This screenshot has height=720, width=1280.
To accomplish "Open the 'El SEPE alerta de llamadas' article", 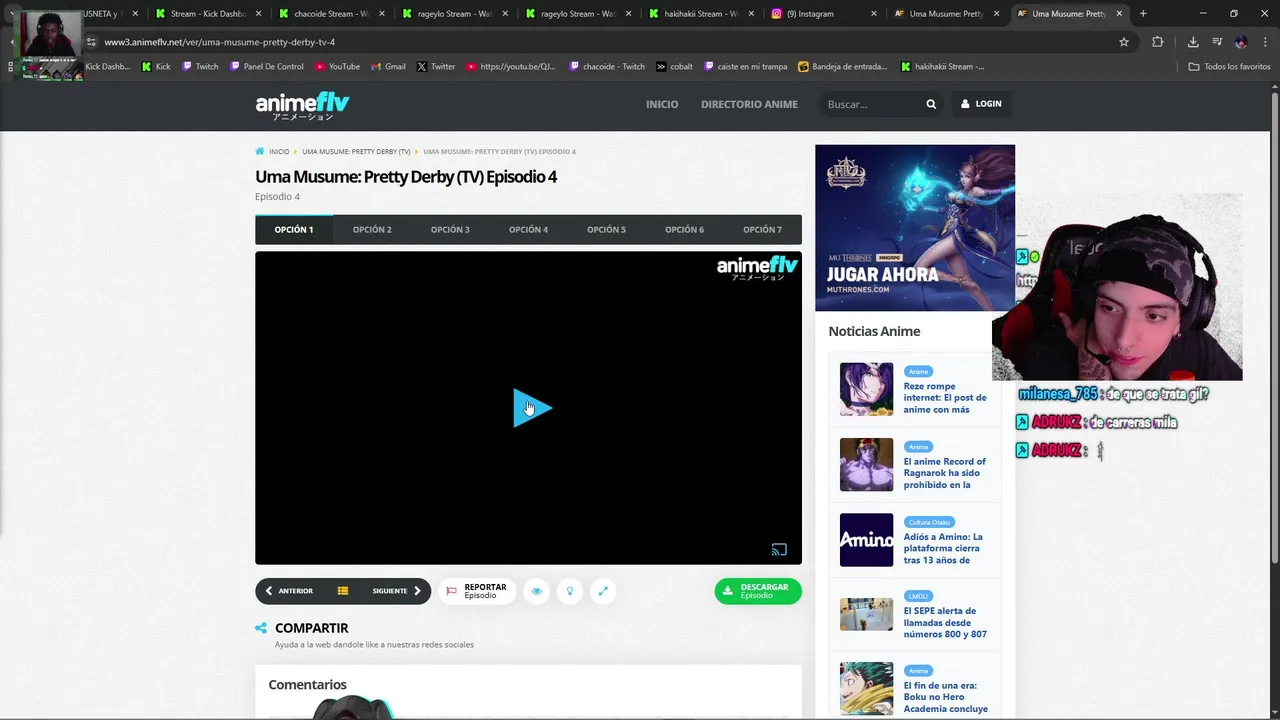I will pos(945,622).
